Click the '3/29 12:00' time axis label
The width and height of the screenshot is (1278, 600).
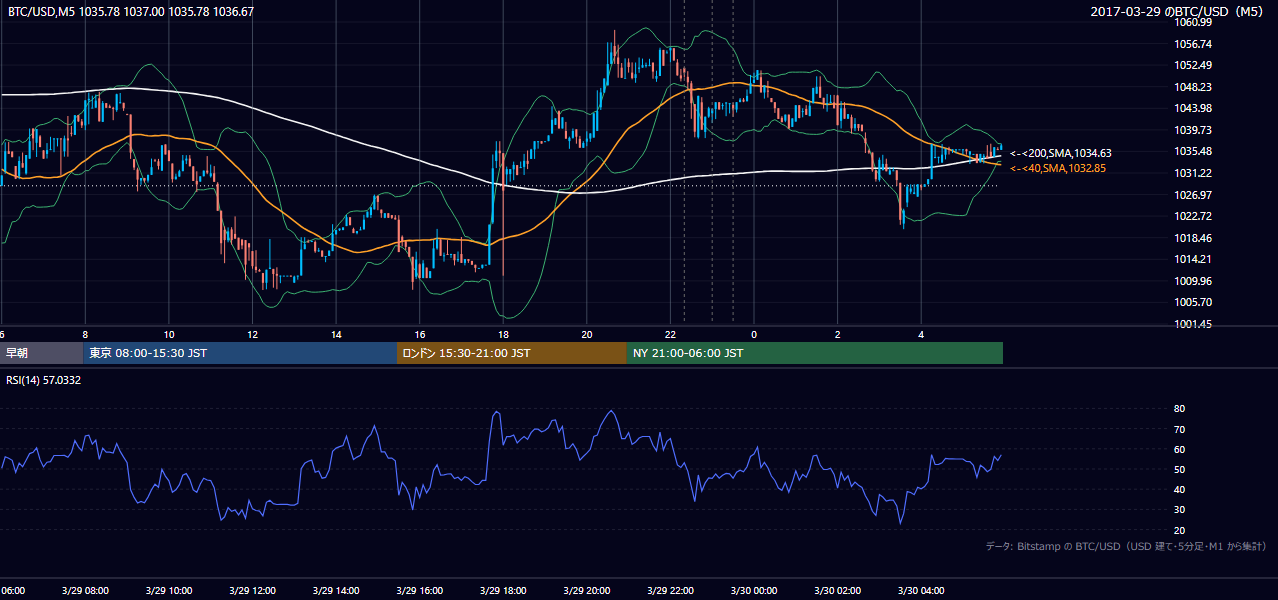pyautogui.click(x=252, y=591)
